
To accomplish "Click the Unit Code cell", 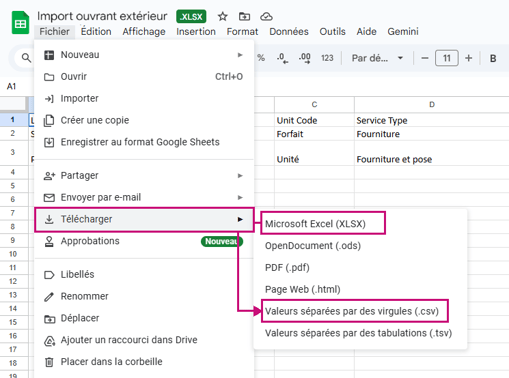I will (x=314, y=120).
